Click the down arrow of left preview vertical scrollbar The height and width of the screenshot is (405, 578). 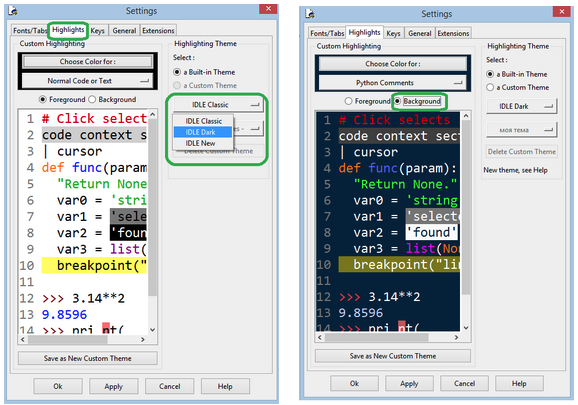tap(153, 329)
